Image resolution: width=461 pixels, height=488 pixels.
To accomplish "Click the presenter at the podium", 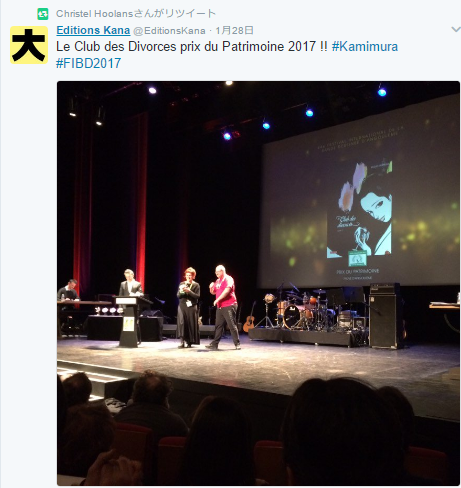I will click(130, 283).
